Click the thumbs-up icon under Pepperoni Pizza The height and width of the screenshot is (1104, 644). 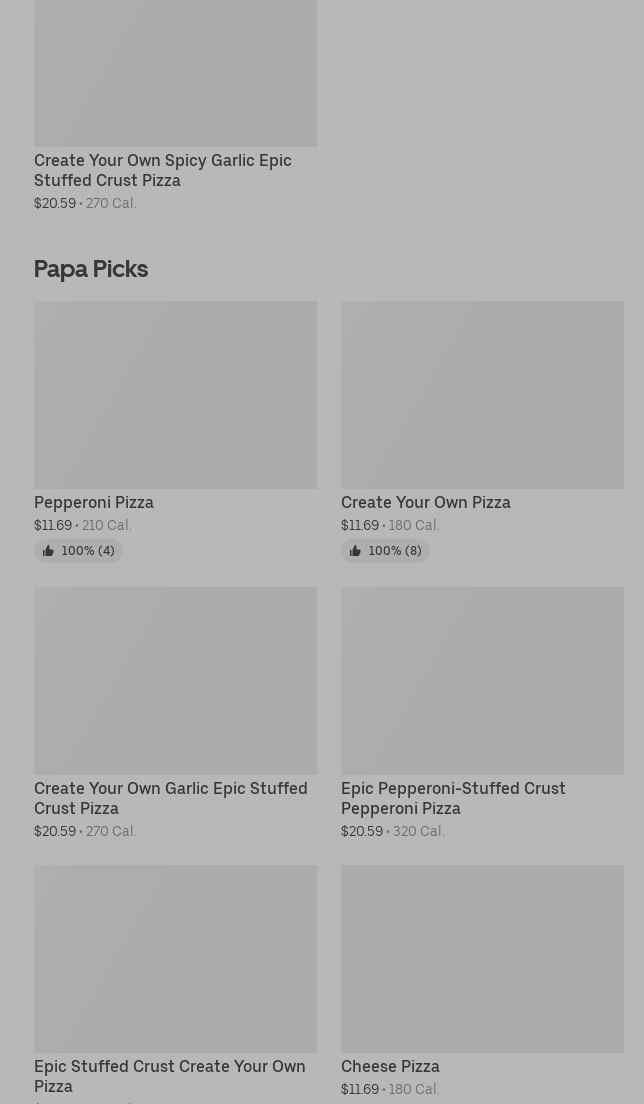pos(48,551)
